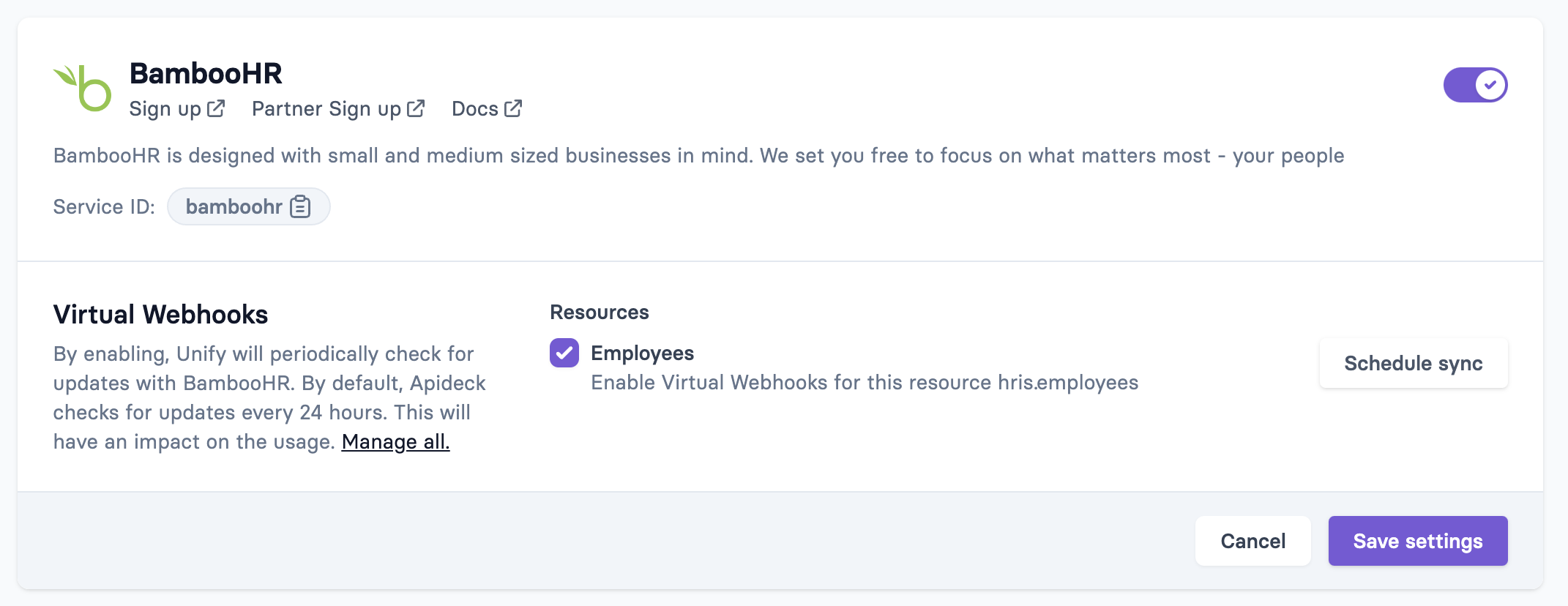
Task: Uncheck the Employees resource checkbox
Action: 564,353
